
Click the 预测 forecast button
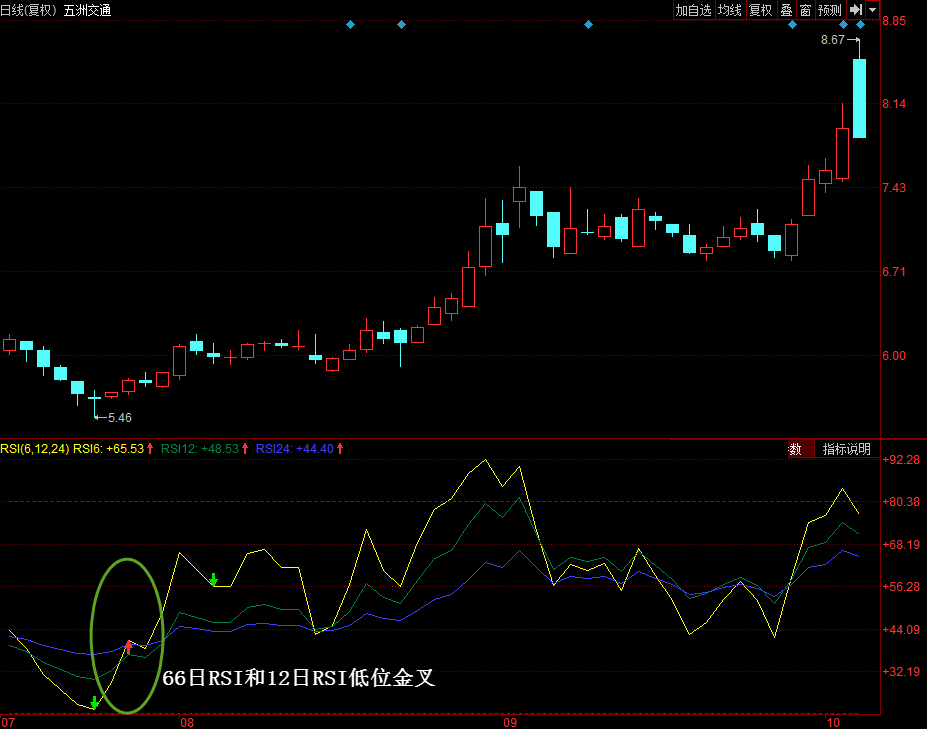(830, 10)
